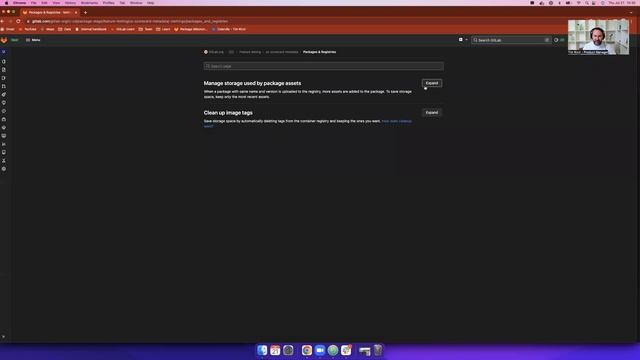Click the Chrome address bar URL
The width and height of the screenshot is (640, 360).
[130, 21]
